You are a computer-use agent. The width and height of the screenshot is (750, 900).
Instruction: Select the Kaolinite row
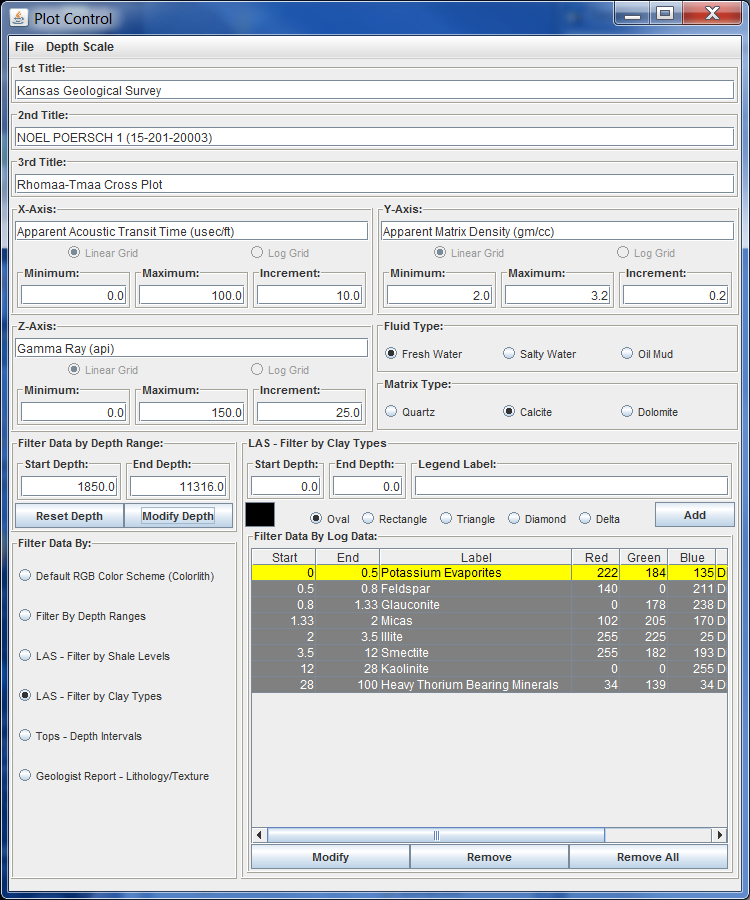point(489,669)
